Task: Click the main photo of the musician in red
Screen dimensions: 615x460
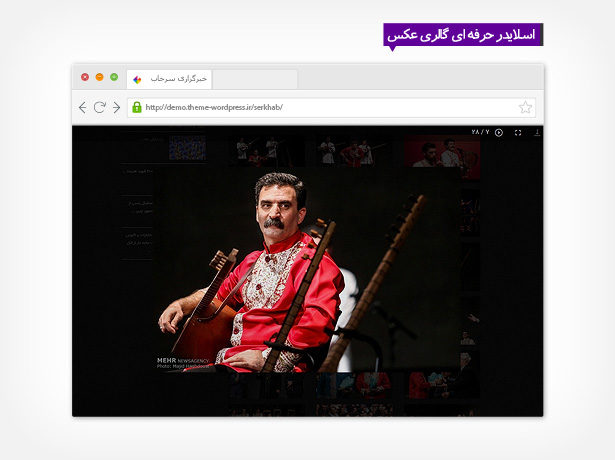Action: point(300,270)
